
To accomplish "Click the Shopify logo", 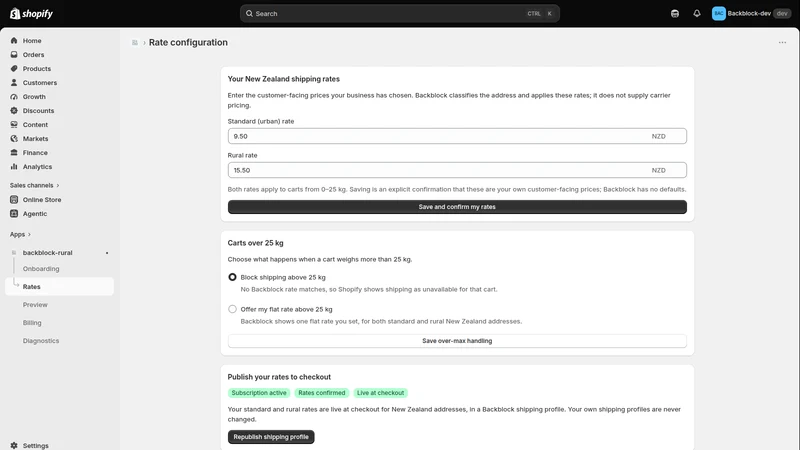I will tap(32, 14).
